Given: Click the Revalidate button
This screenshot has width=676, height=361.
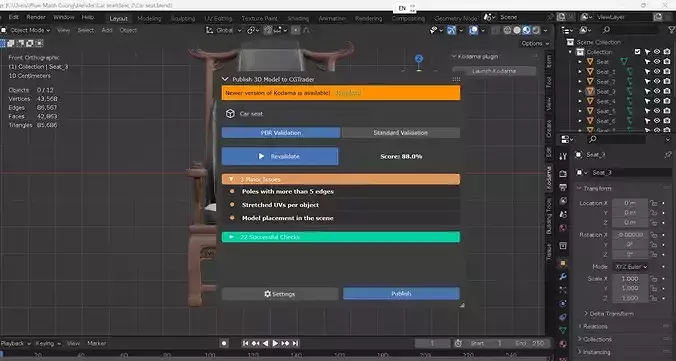Looking at the screenshot, I should pos(280,156).
